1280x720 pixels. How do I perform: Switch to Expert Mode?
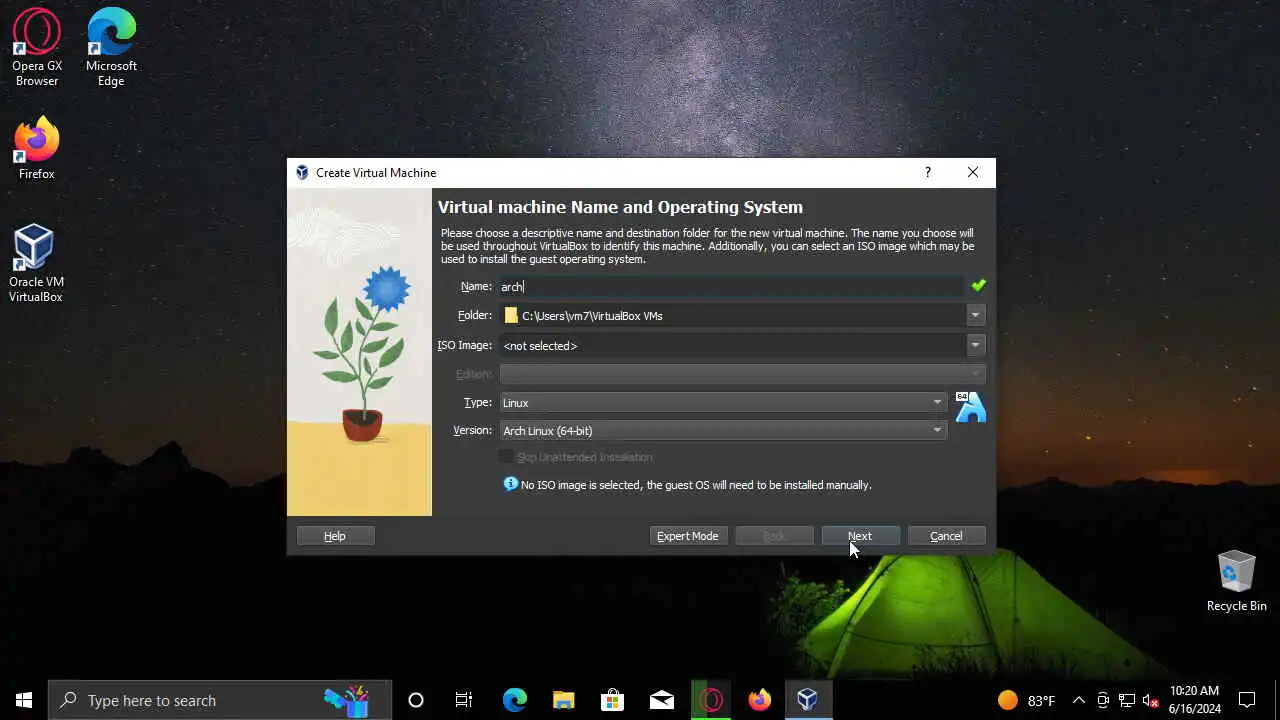click(688, 536)
